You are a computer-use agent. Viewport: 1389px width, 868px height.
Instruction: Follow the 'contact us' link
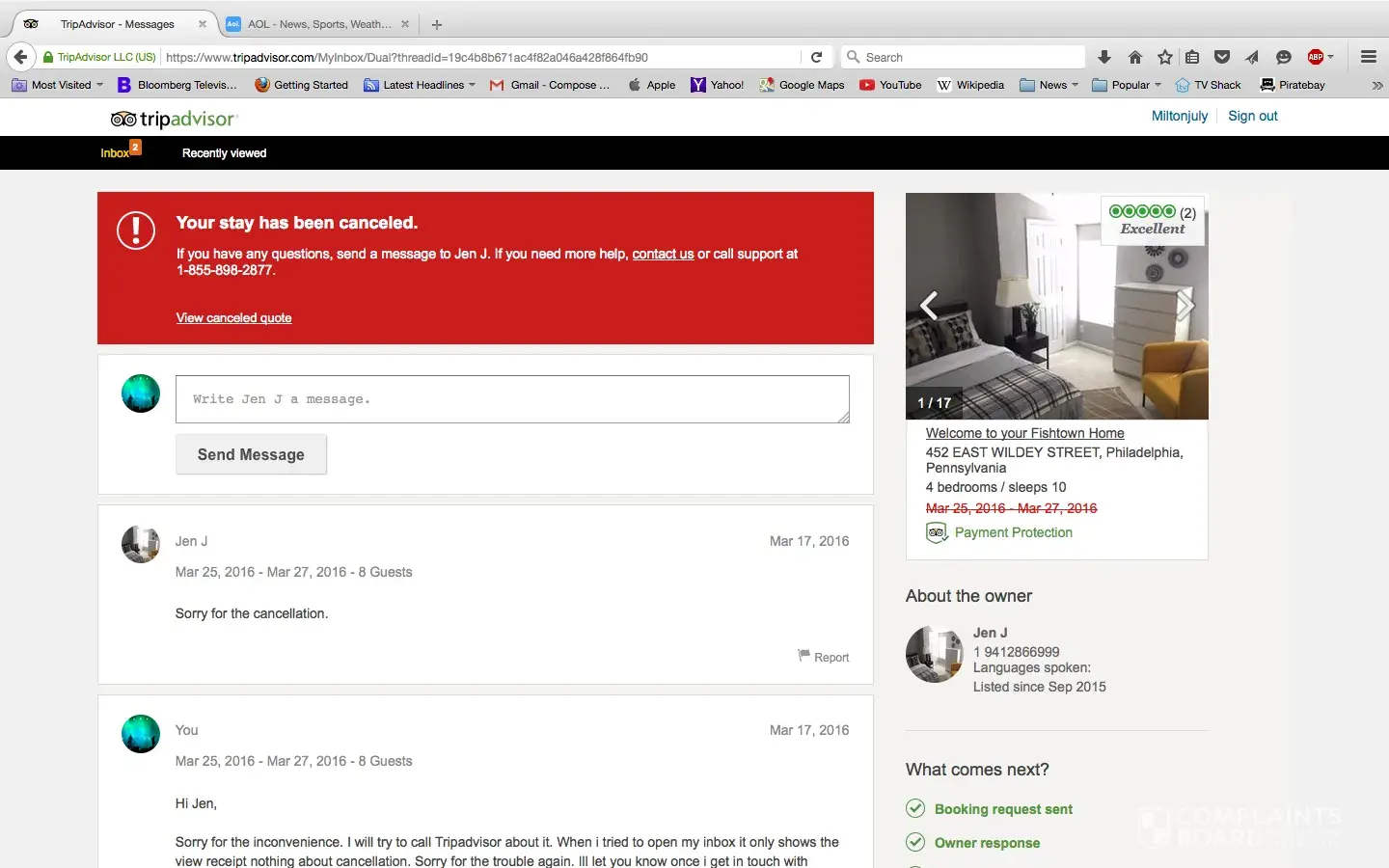[x=663, y=254]
